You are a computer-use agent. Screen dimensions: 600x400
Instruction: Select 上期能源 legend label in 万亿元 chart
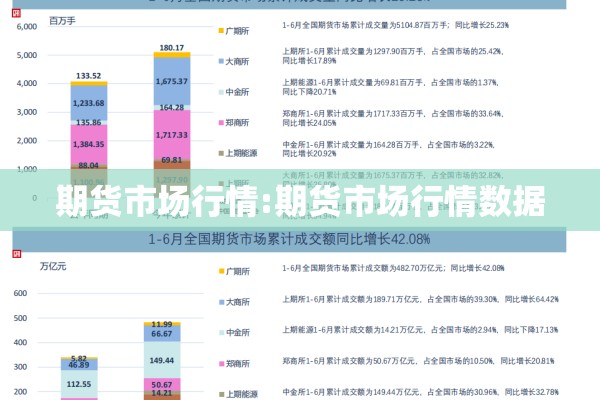(242, 394)
